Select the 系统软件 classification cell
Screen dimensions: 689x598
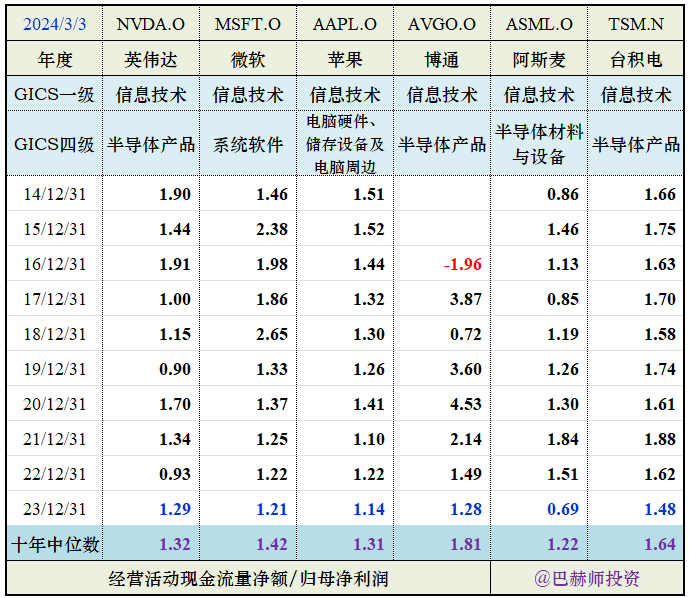tap(248, 144)
